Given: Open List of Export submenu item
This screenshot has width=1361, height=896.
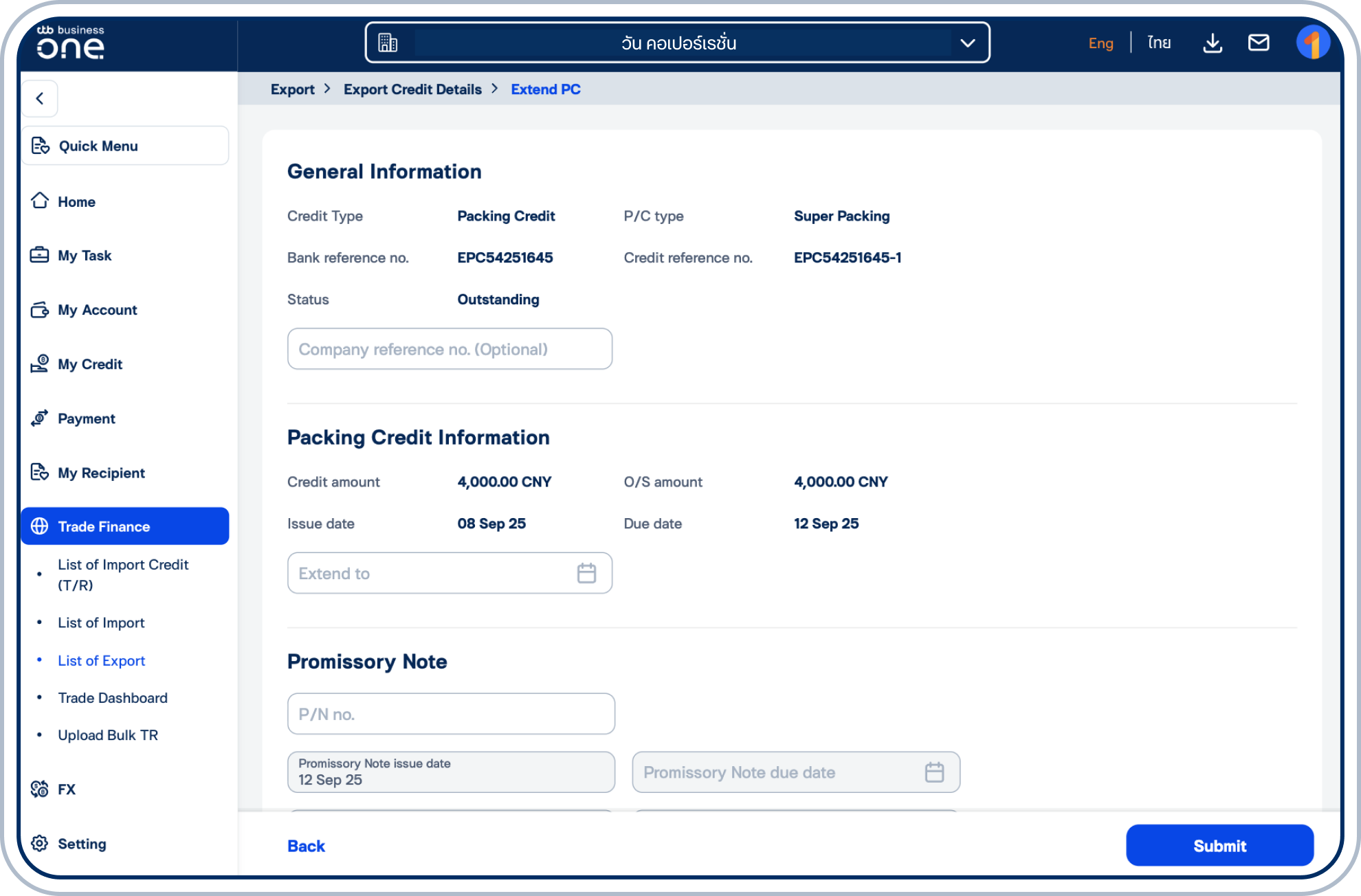Looking at the screenshot, I should (x=102, y=660).
